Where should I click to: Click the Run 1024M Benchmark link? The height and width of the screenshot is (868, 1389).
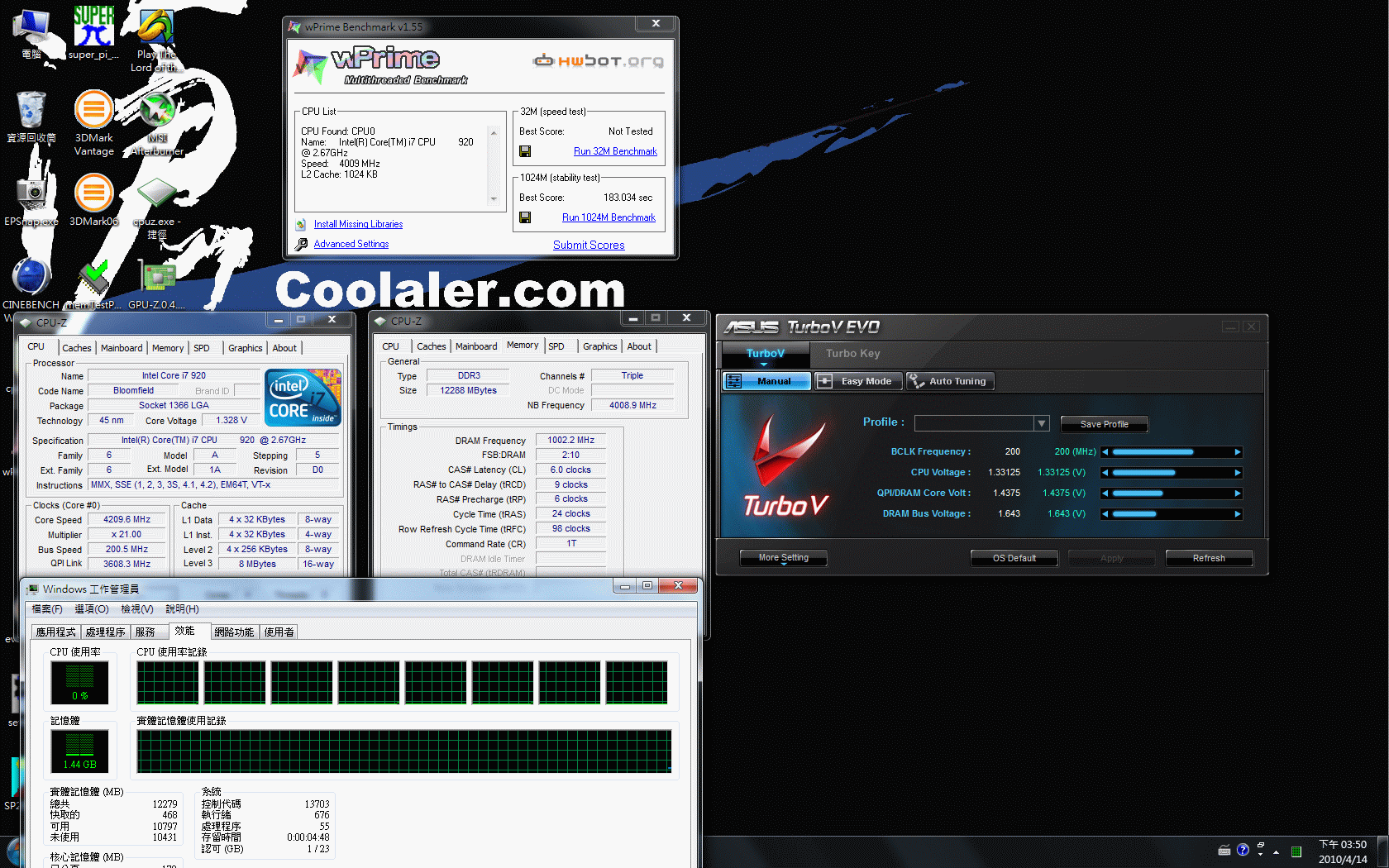point(609,217)
